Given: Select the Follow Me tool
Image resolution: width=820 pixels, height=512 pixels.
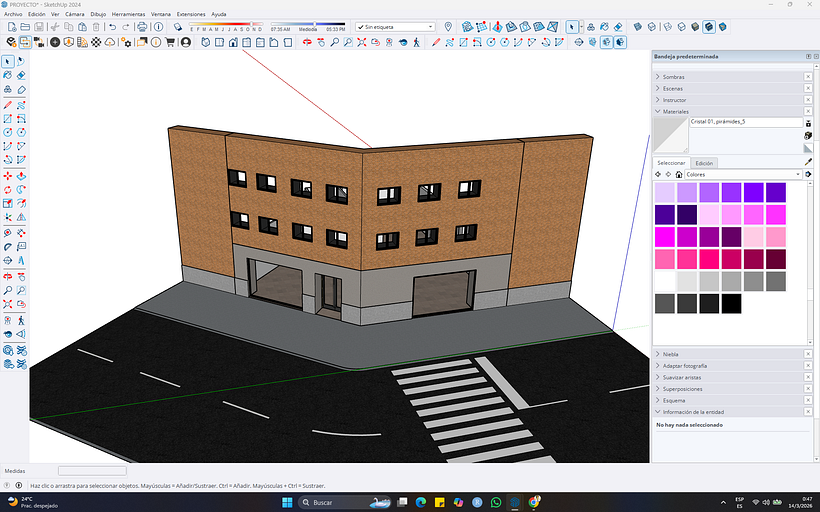Looking at the screenshot, I should click(x=21, y=189).
